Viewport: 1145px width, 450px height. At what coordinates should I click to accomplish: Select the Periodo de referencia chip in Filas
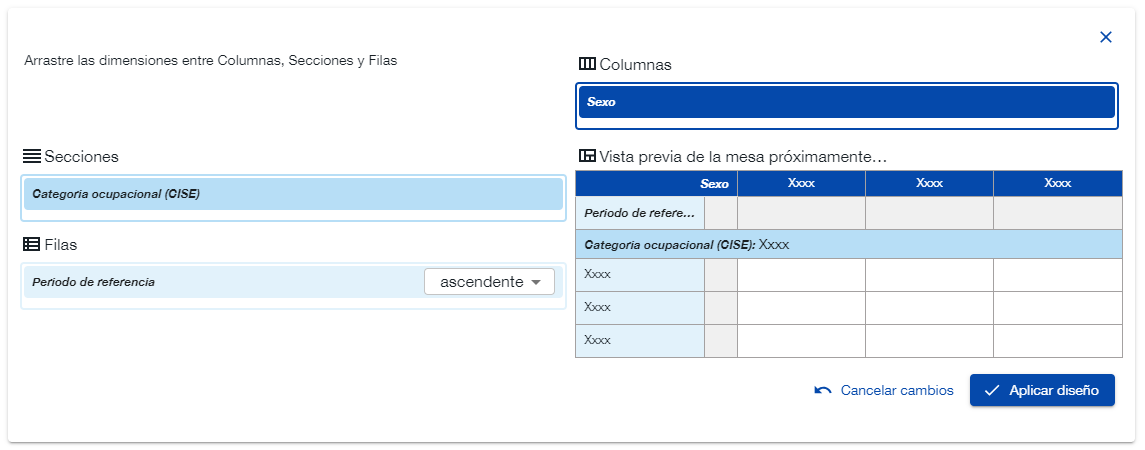point(294,282)
